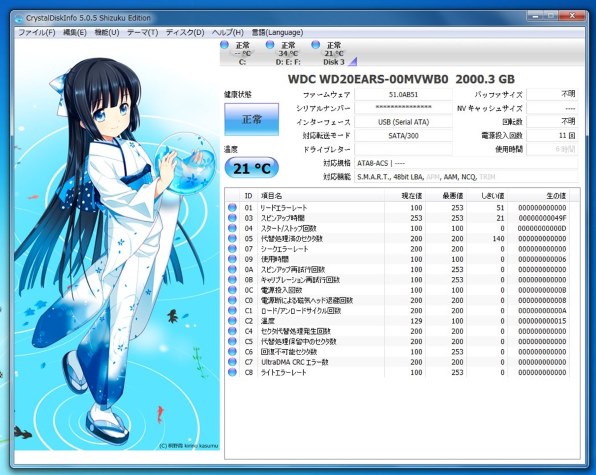The height and width of the screenshot is (475, 596).
Task: Click the status orb for 0A スピンアップ再試行回数
Action: tap(232, 269)
